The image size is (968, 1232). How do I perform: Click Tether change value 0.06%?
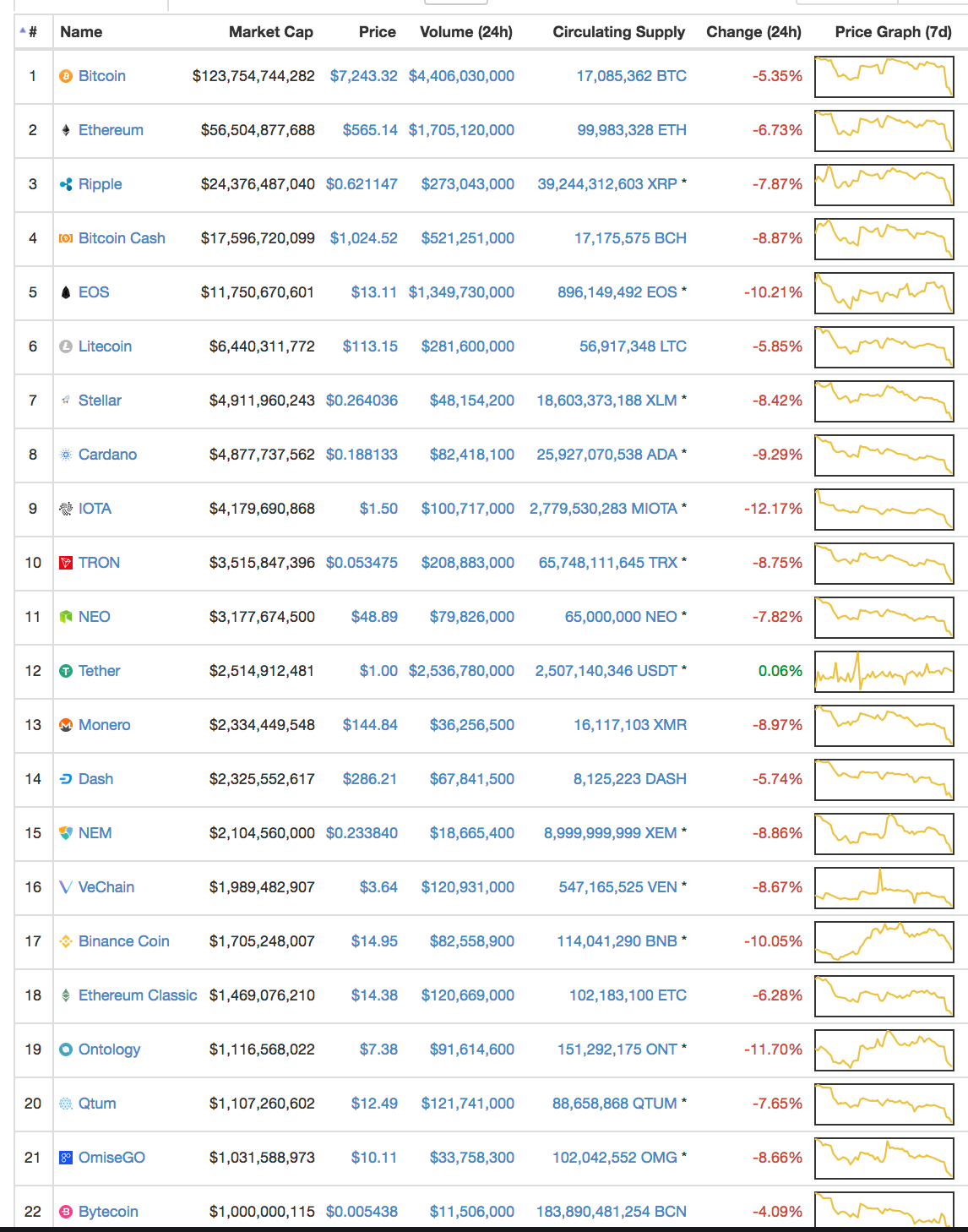(x=780, y=671)
